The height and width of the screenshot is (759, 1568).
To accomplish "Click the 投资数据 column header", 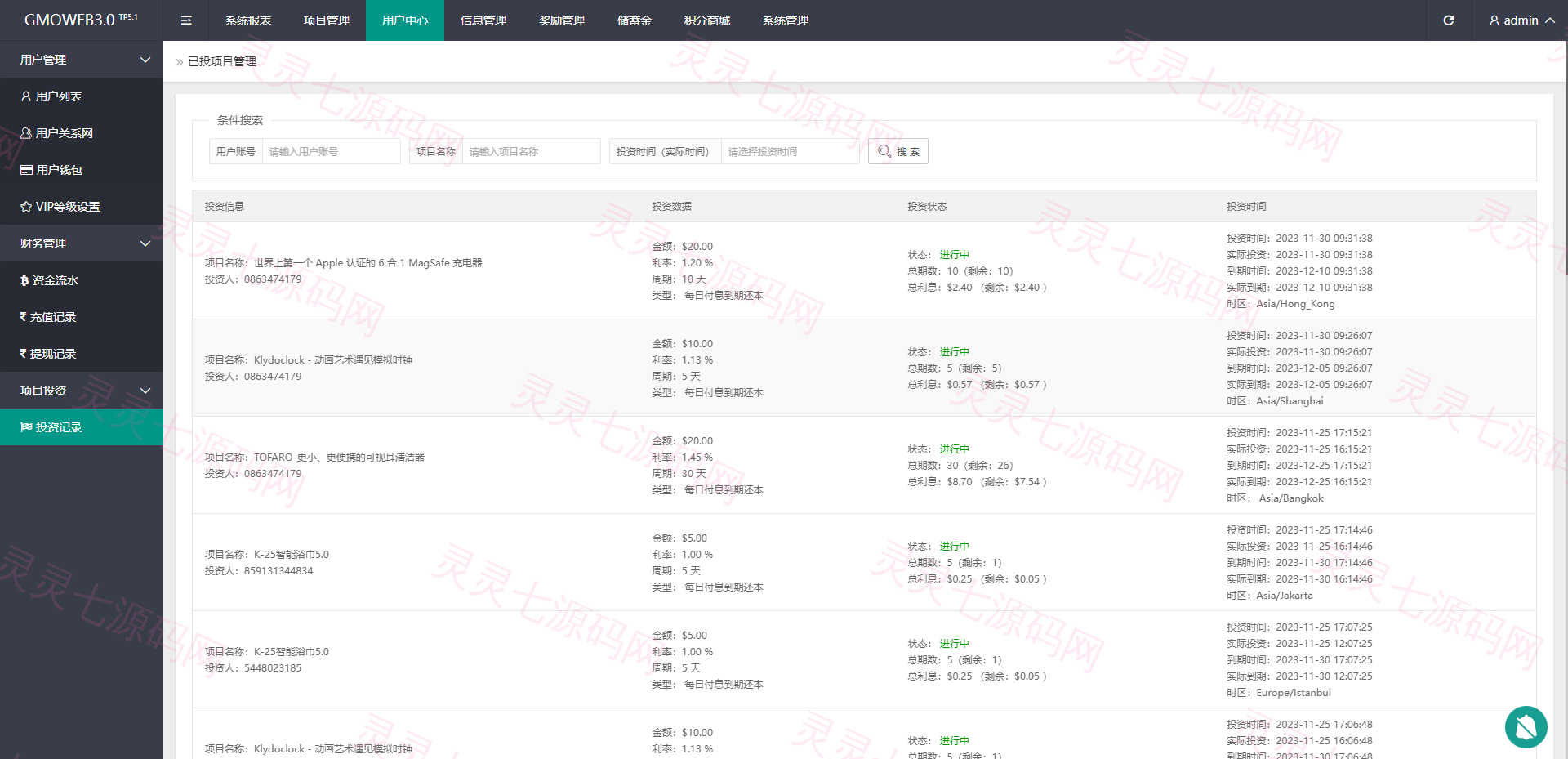I will click(x=671, y=206).
